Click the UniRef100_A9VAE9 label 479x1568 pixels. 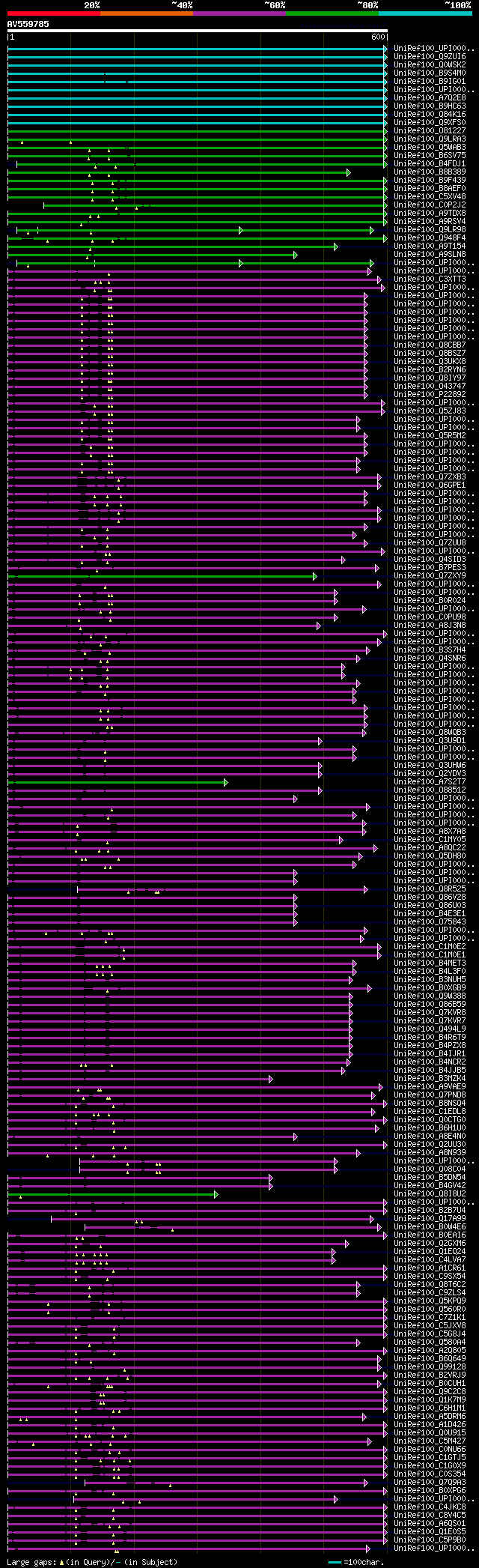point(430,1087)
